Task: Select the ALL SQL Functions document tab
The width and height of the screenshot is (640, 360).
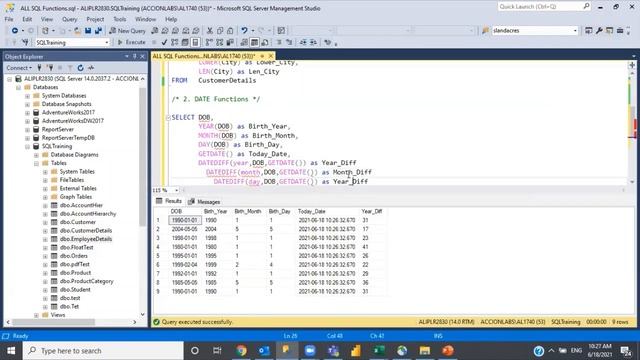Action: (204, 56)
